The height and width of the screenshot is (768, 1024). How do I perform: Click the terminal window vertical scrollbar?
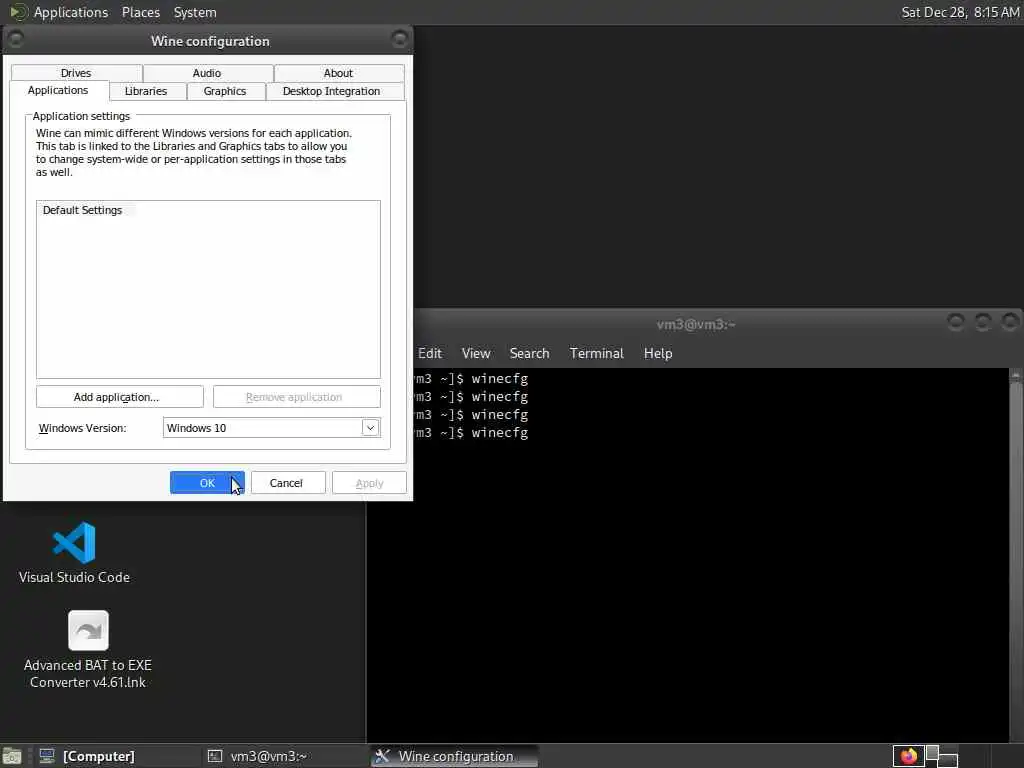tap(1016, 555)
